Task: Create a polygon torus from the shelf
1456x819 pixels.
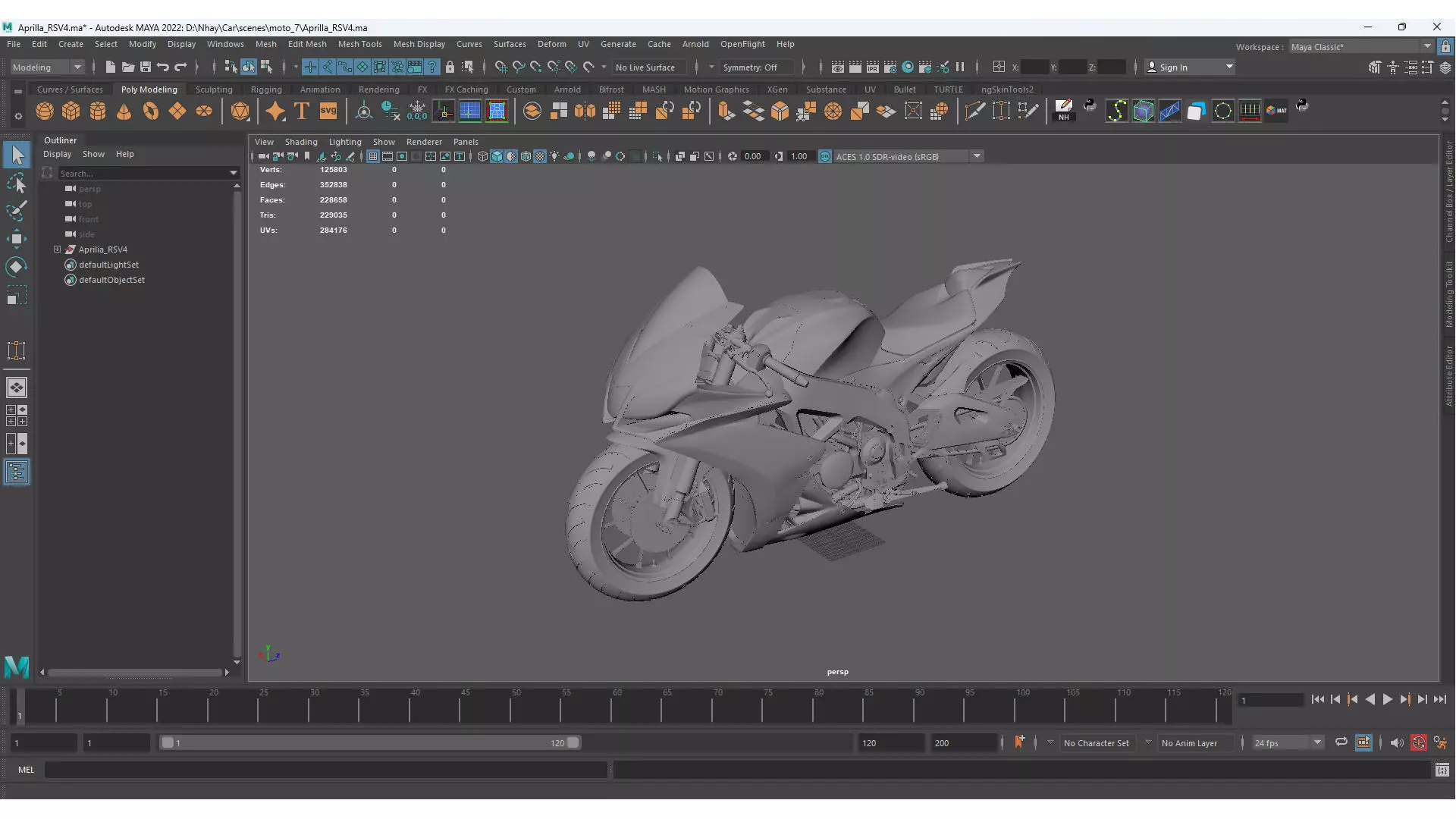Action: pyautogui.click(x=151, y=111)
